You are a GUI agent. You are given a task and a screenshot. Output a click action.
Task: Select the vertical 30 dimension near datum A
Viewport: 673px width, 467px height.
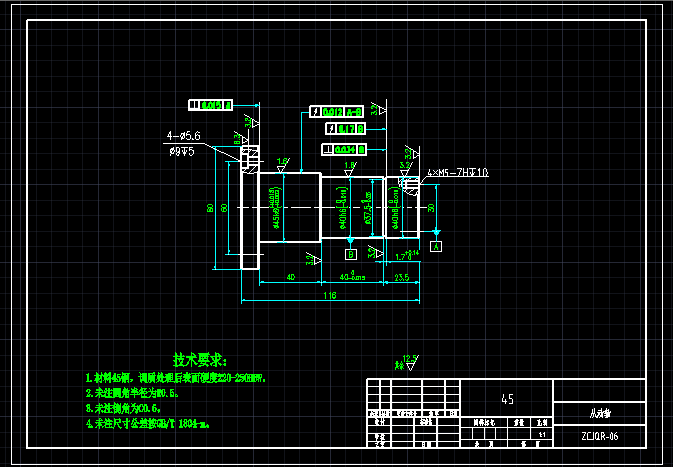coord(431,208)
